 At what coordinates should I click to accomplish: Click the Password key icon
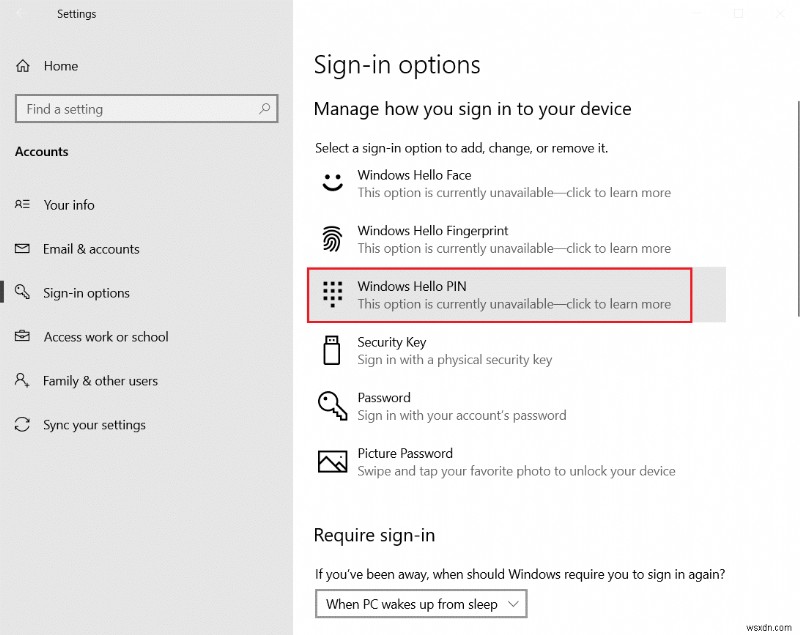click(332, 406)
